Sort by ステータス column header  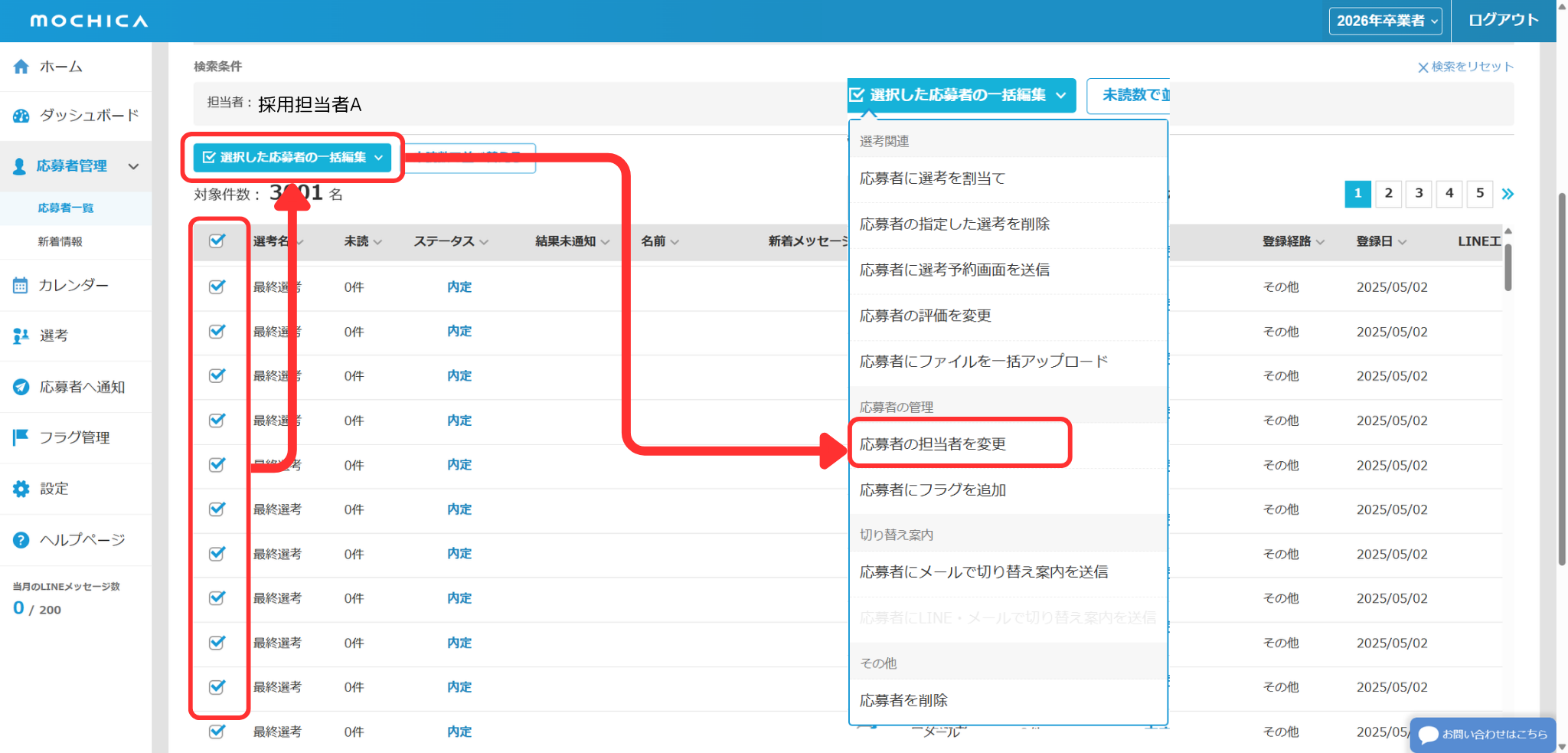tap(450, 241)
